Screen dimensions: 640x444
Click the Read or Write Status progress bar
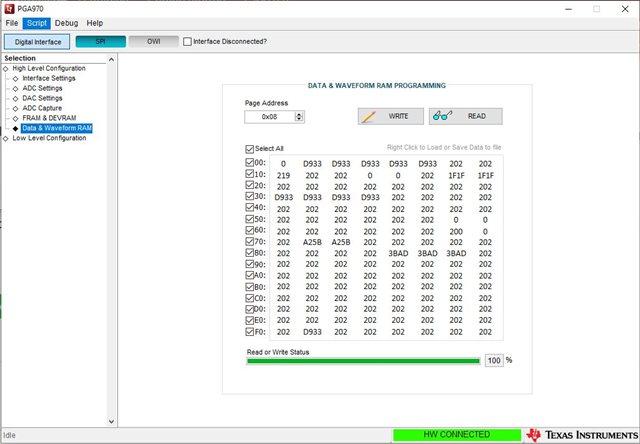pyautogui.click(x=363, y=361)
